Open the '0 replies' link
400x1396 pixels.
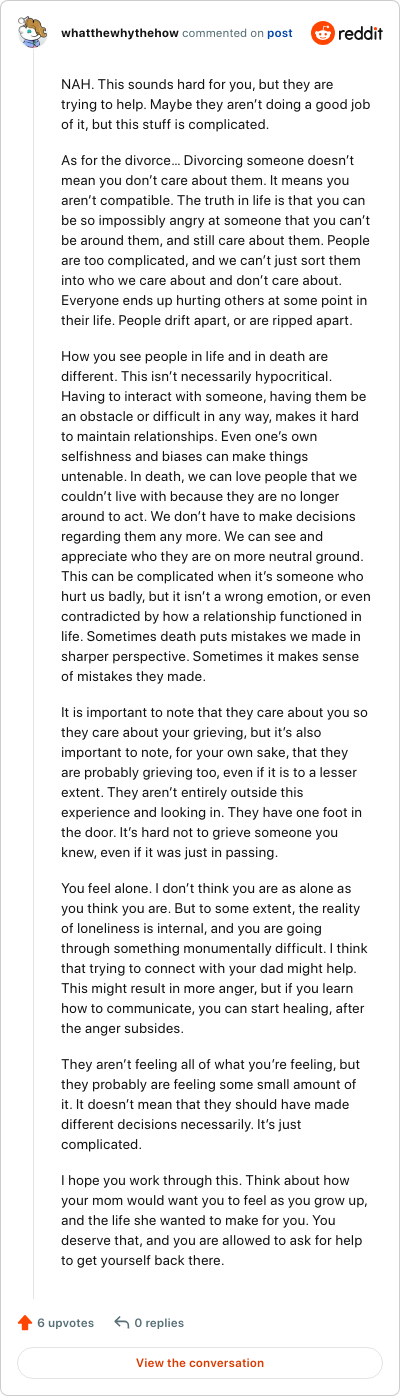coord(159,1323)
